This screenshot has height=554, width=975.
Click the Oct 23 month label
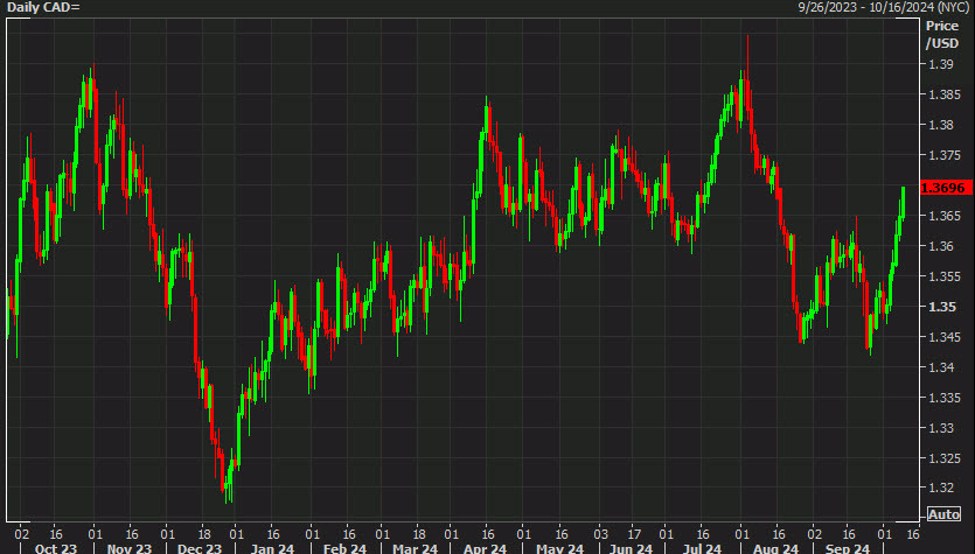pyautogui.click(x=56, y=548)
